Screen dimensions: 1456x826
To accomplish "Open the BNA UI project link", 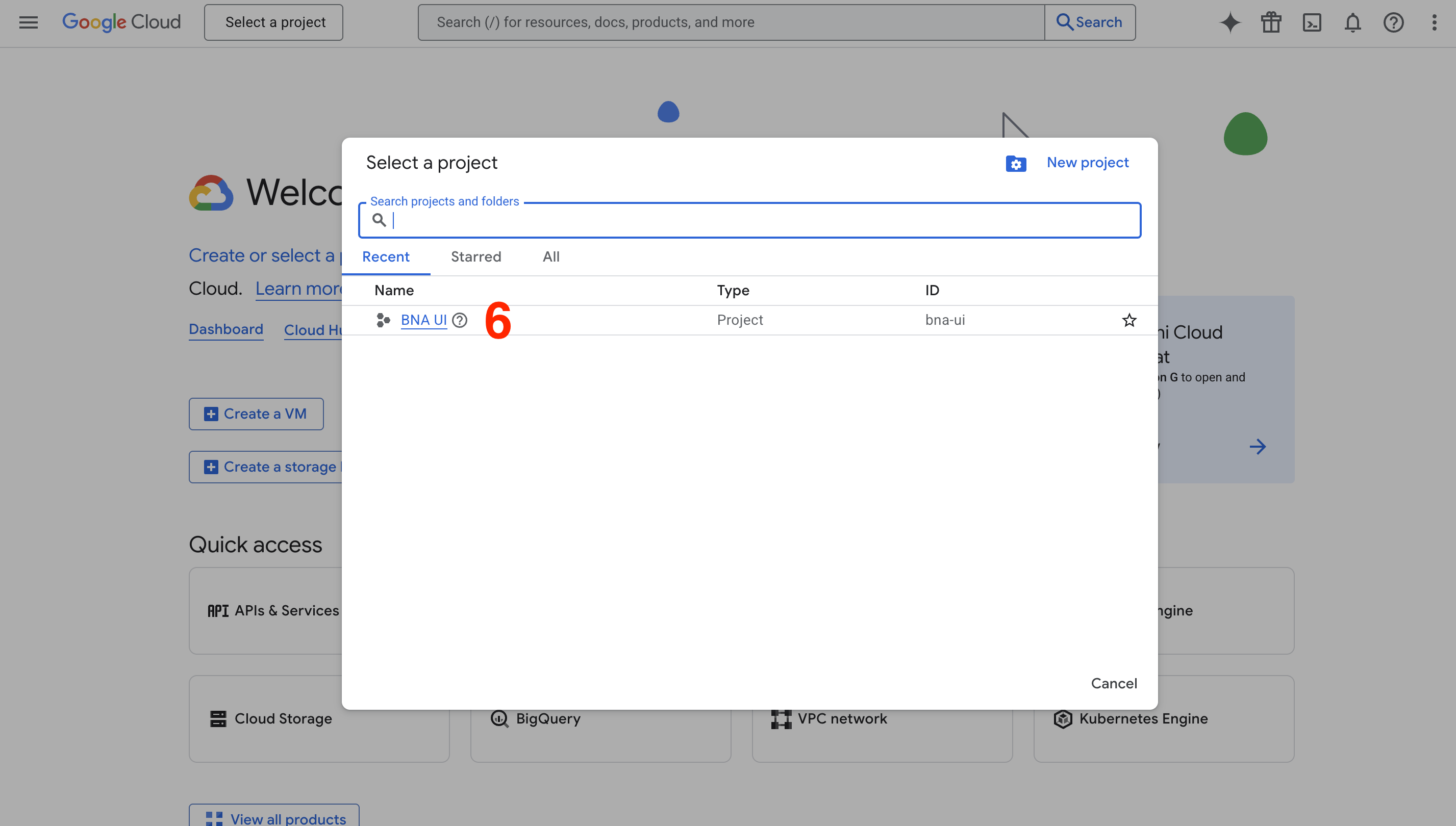I will coord(423,320).
